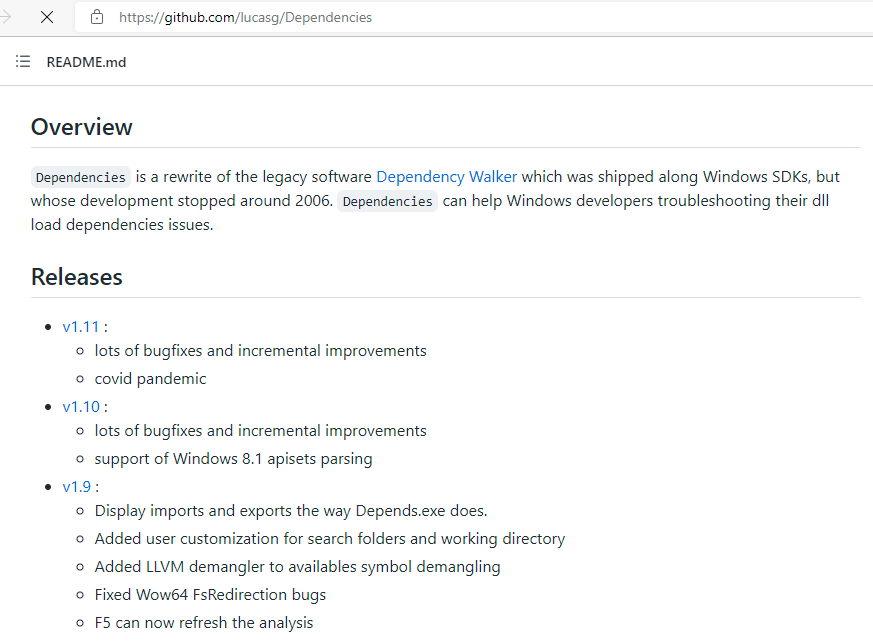The width and height of the screenshot is (873, 642).
Task: View site security information in address bar
Action: pos(95,17)
